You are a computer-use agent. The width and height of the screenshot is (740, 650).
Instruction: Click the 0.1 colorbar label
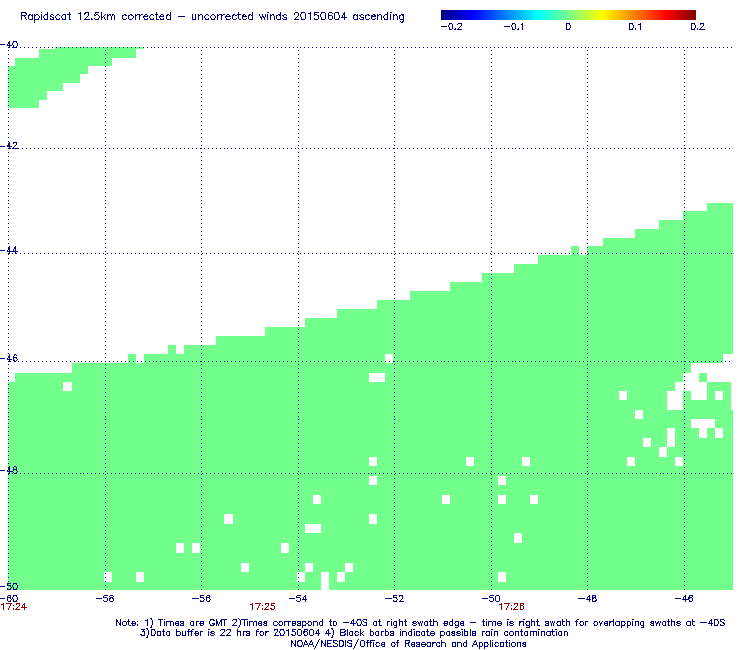coord(635,27)
